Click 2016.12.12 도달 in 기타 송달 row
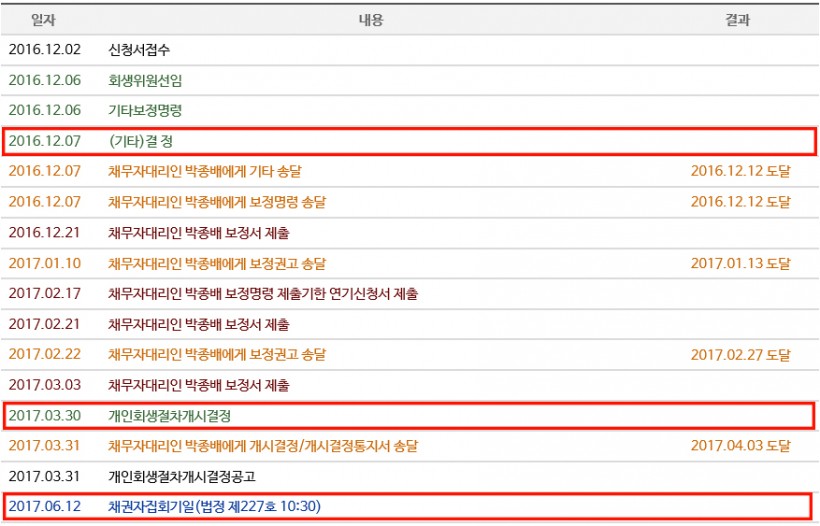 click(741, 171)
